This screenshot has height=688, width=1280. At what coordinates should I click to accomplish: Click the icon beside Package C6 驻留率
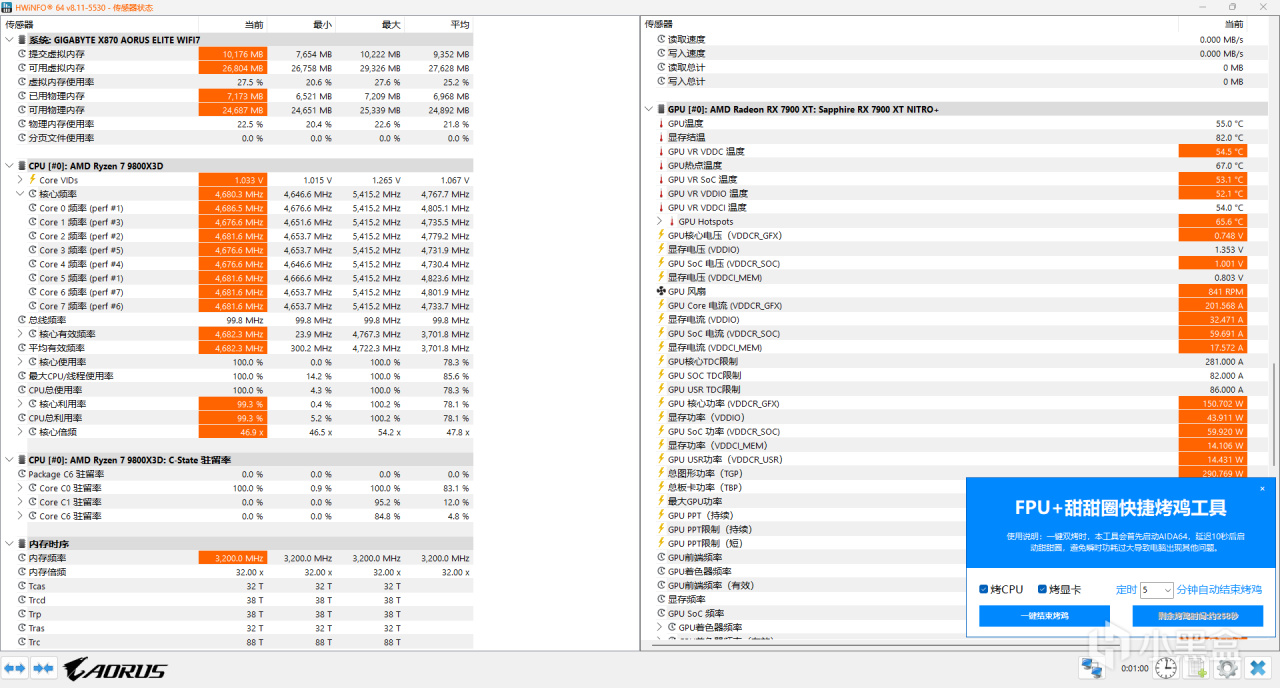(22, 474)
